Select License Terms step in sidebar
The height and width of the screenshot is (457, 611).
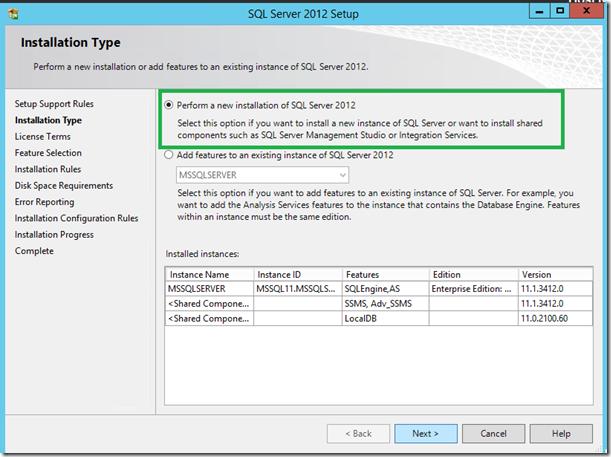pyautogui.click(x=42, y=137)
